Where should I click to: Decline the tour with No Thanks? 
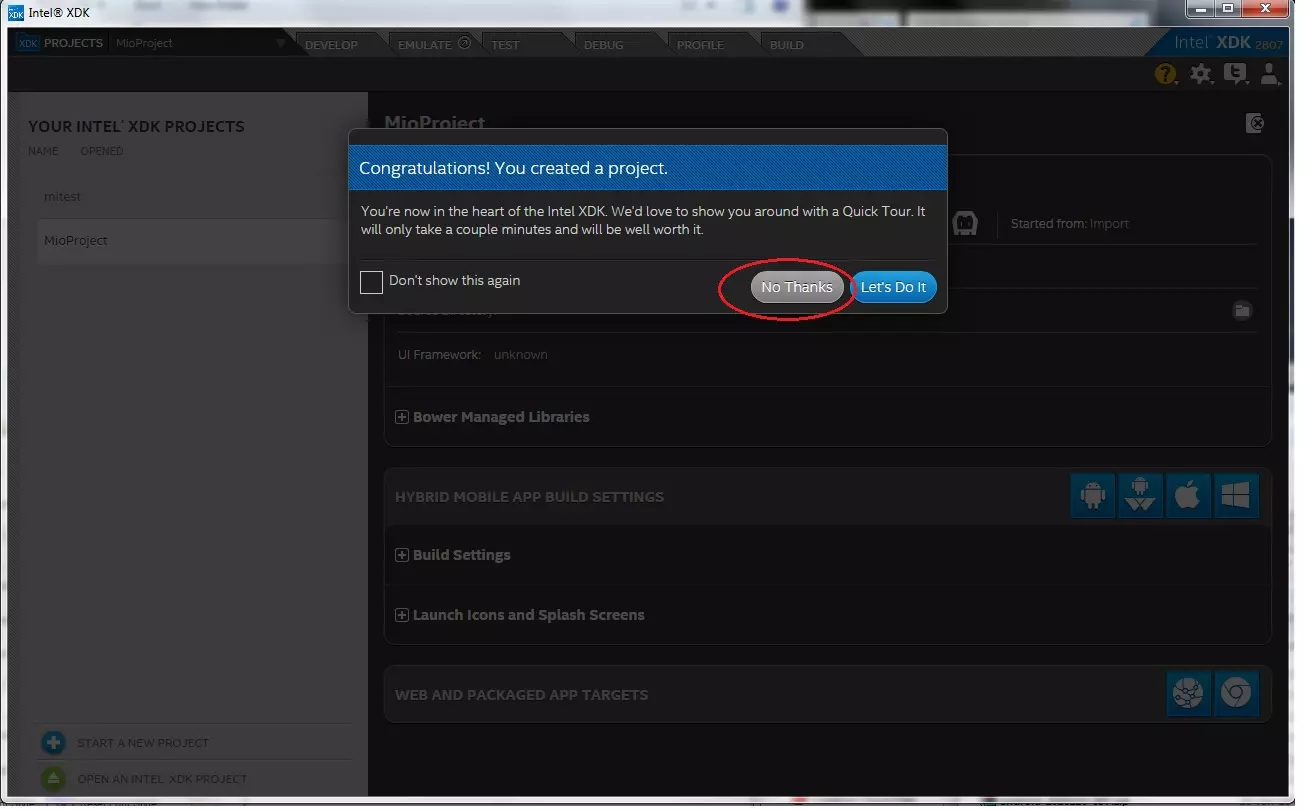[x=797, y=287]
